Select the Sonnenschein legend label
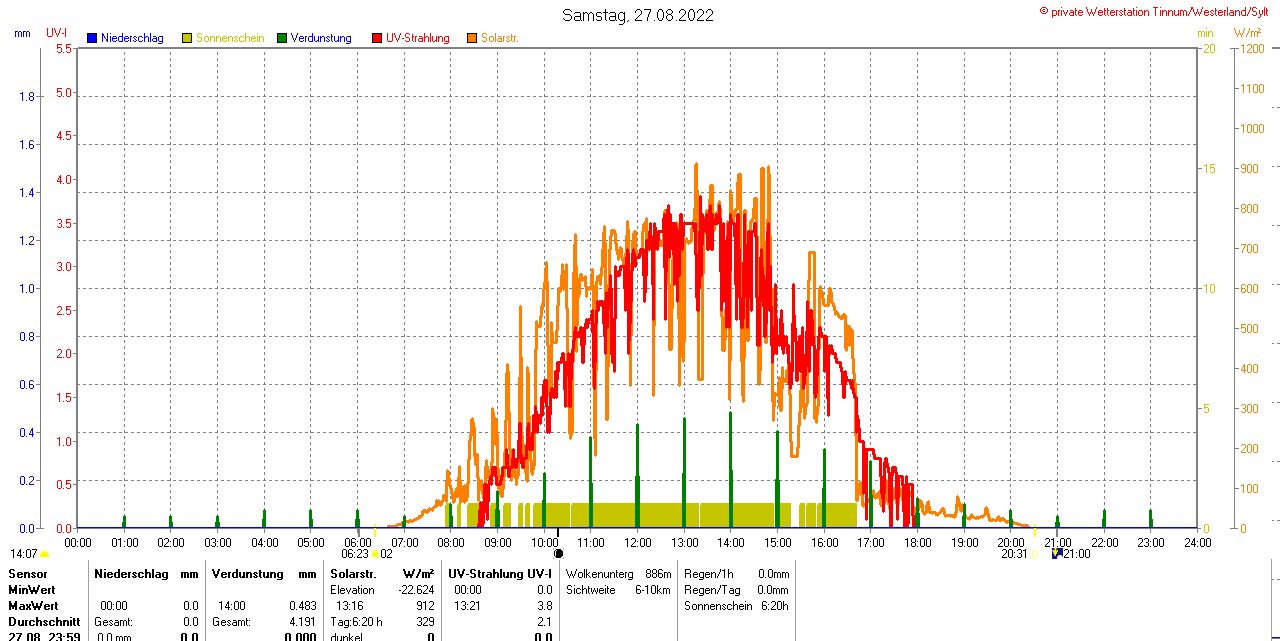Image resolution: width=1280 pixels, height=641 pixels. tap(230, 38)
